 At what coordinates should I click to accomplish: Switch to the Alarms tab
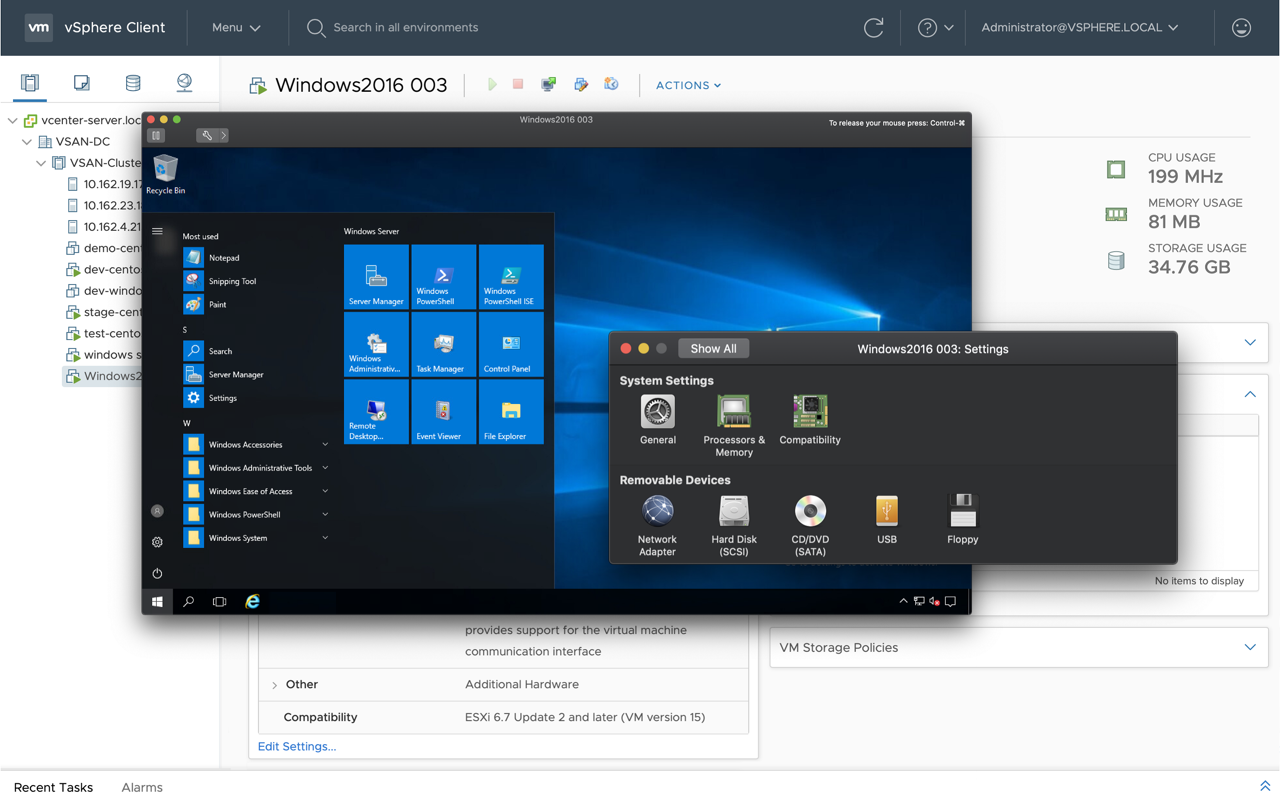pyautogui.click(x=142, y=787)
